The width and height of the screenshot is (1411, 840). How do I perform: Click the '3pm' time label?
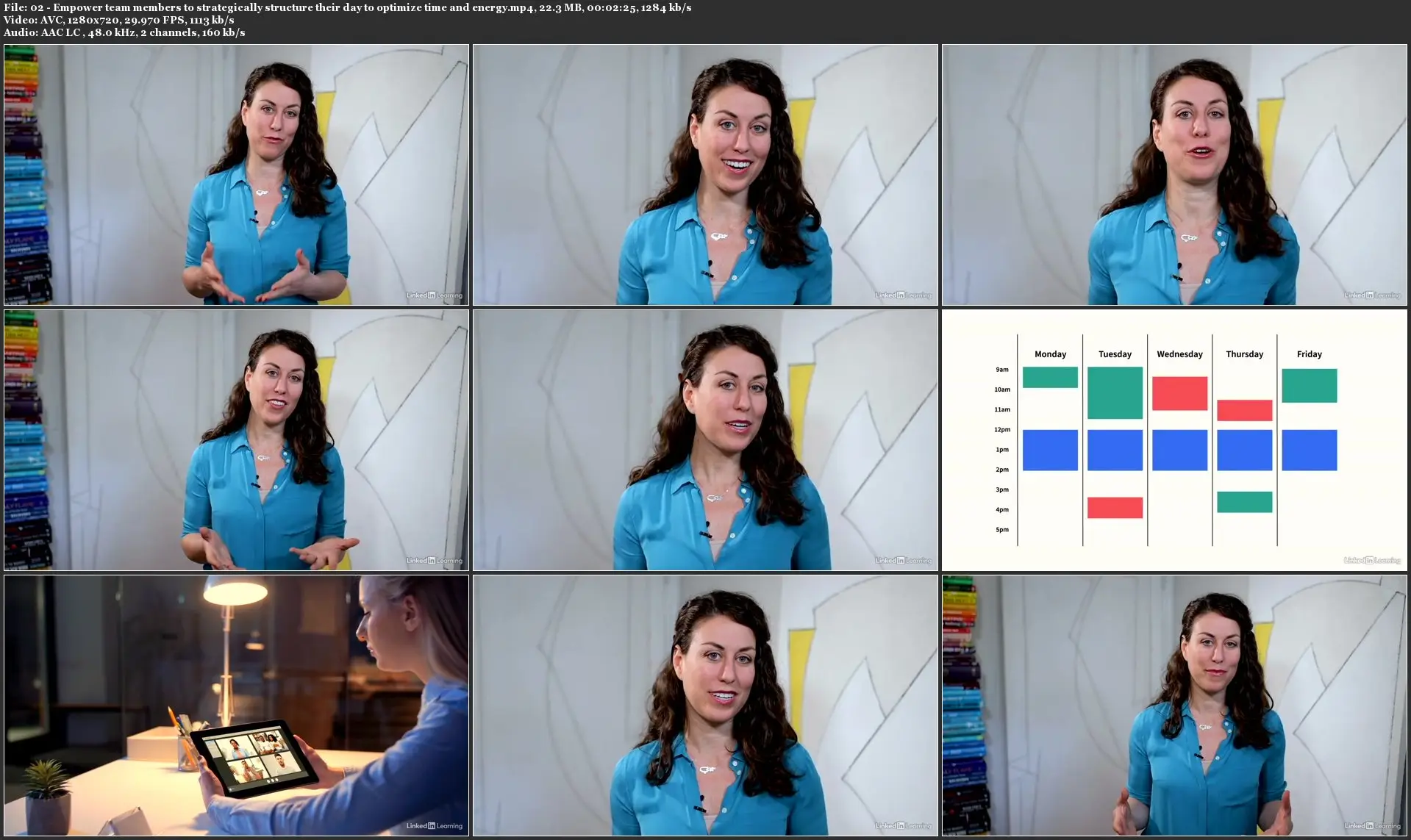[x=1002, y=489]
